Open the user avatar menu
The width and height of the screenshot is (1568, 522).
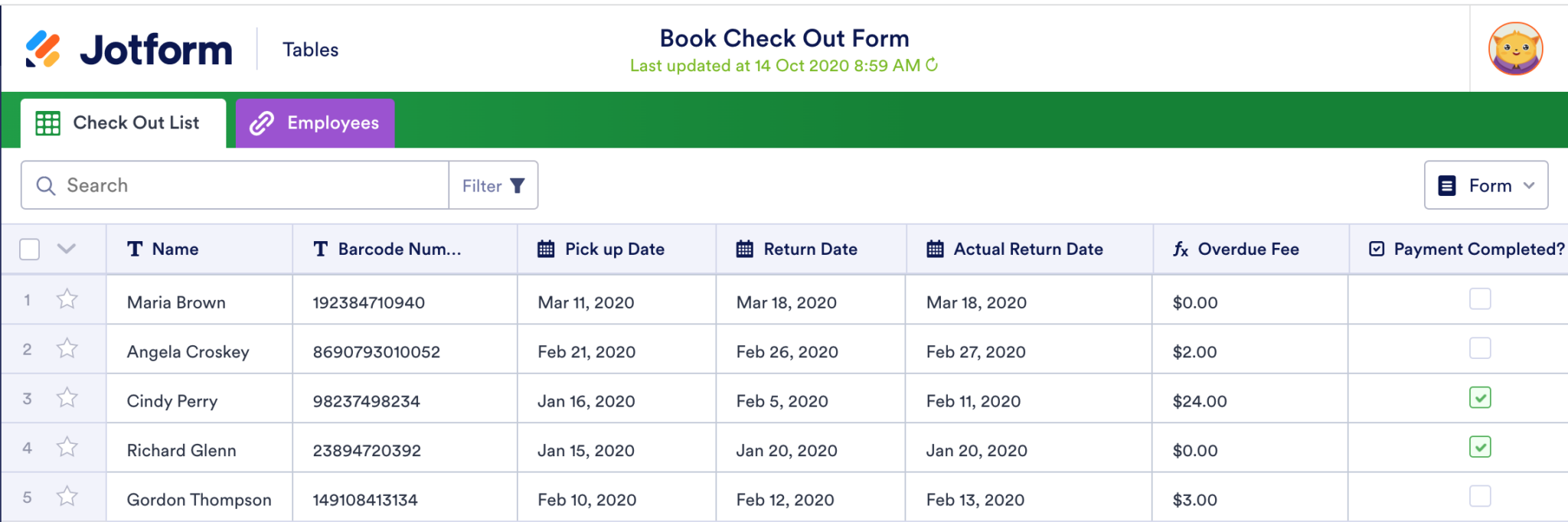1516,47
